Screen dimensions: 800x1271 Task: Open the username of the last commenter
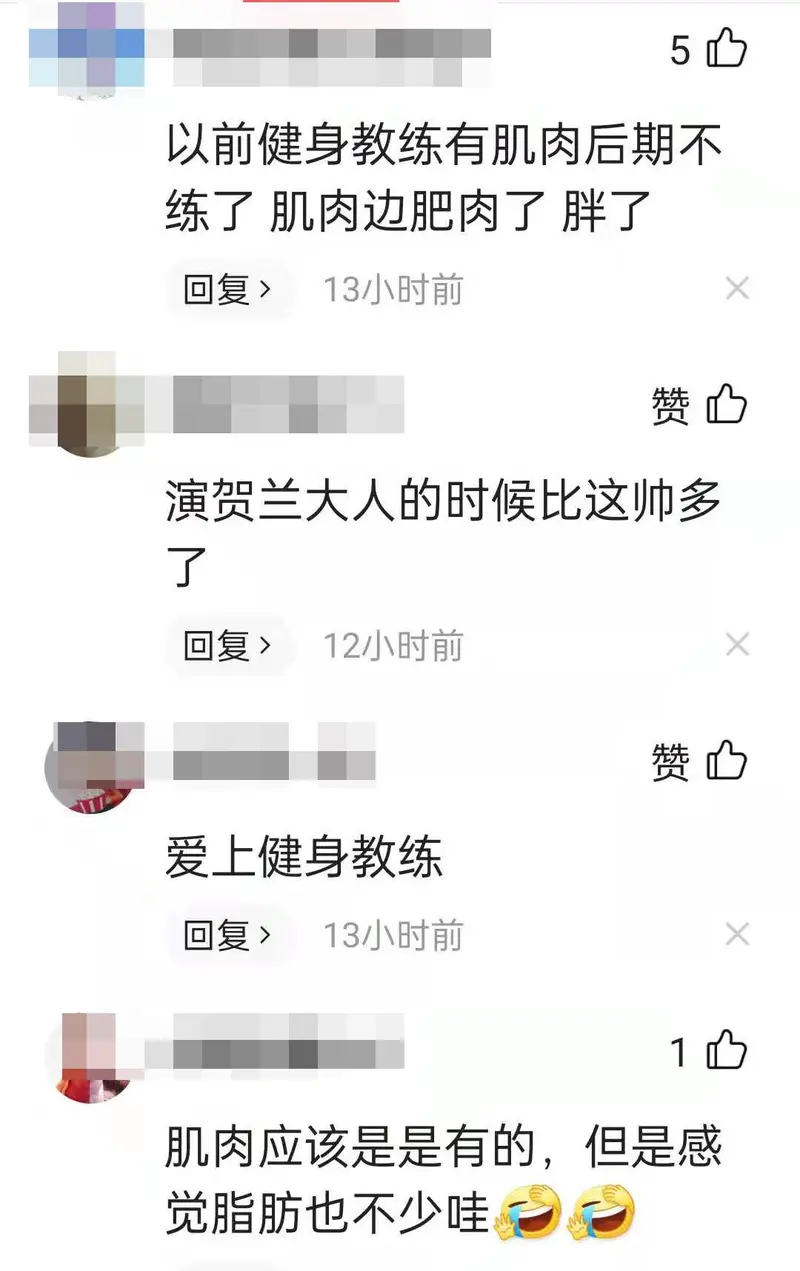pyautogui.click(x=288, y=1041)
